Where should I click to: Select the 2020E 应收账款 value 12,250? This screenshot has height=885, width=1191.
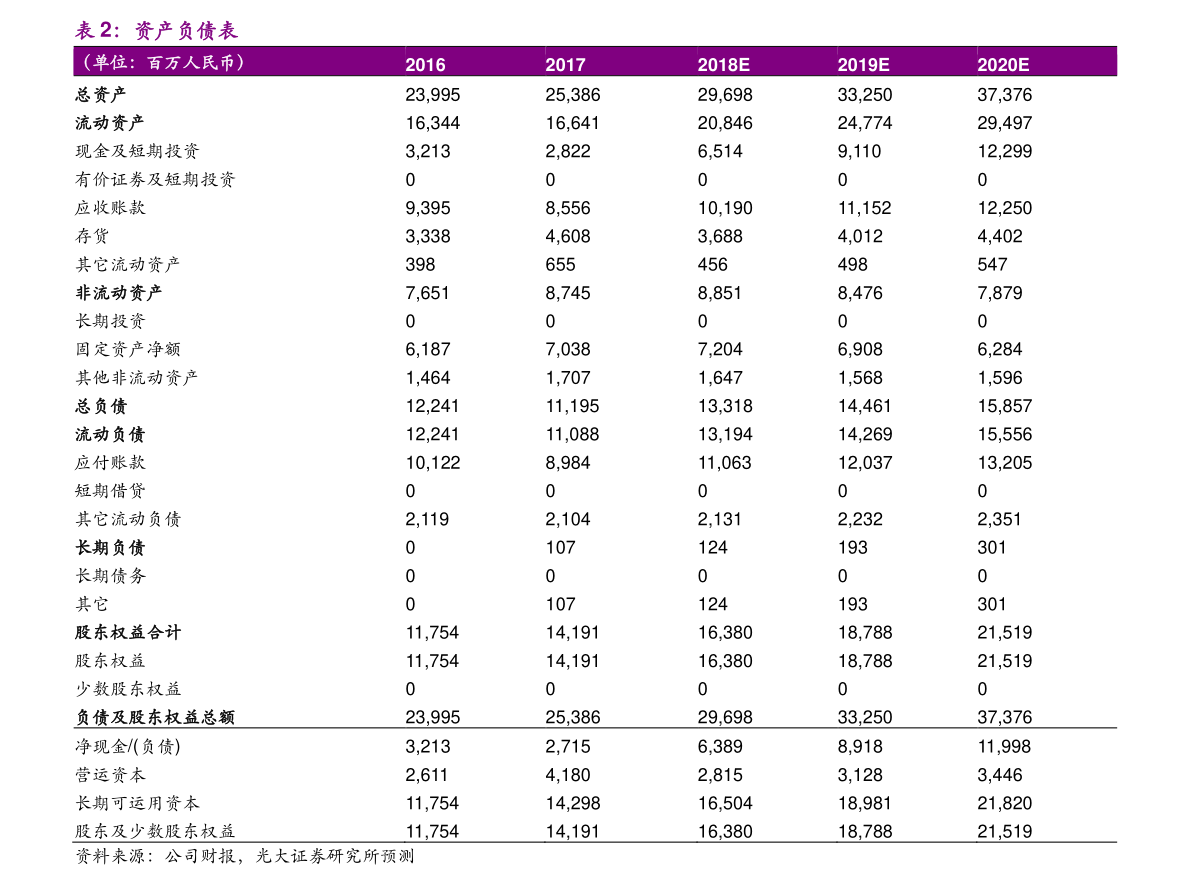tap(1004, 208)
